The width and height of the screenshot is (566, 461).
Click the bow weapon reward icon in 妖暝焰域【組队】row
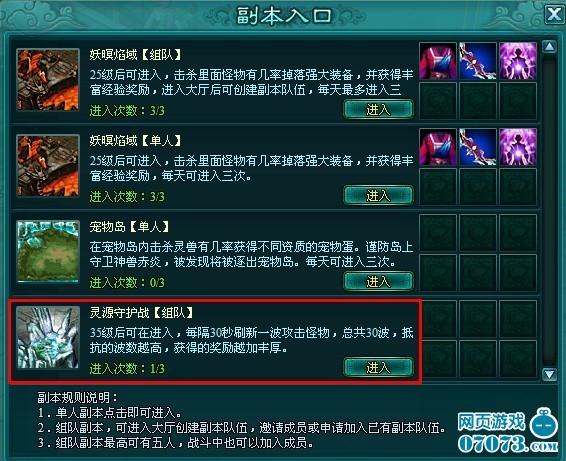pyautogui.click(x=478, y=61)
